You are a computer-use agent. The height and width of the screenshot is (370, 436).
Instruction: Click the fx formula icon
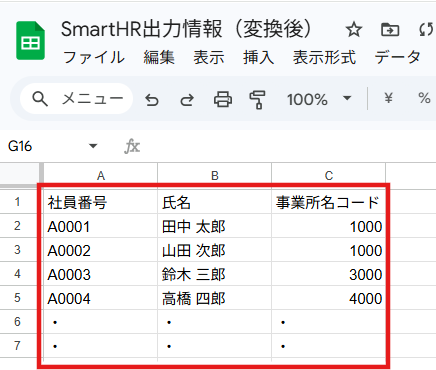click(132, 146)
